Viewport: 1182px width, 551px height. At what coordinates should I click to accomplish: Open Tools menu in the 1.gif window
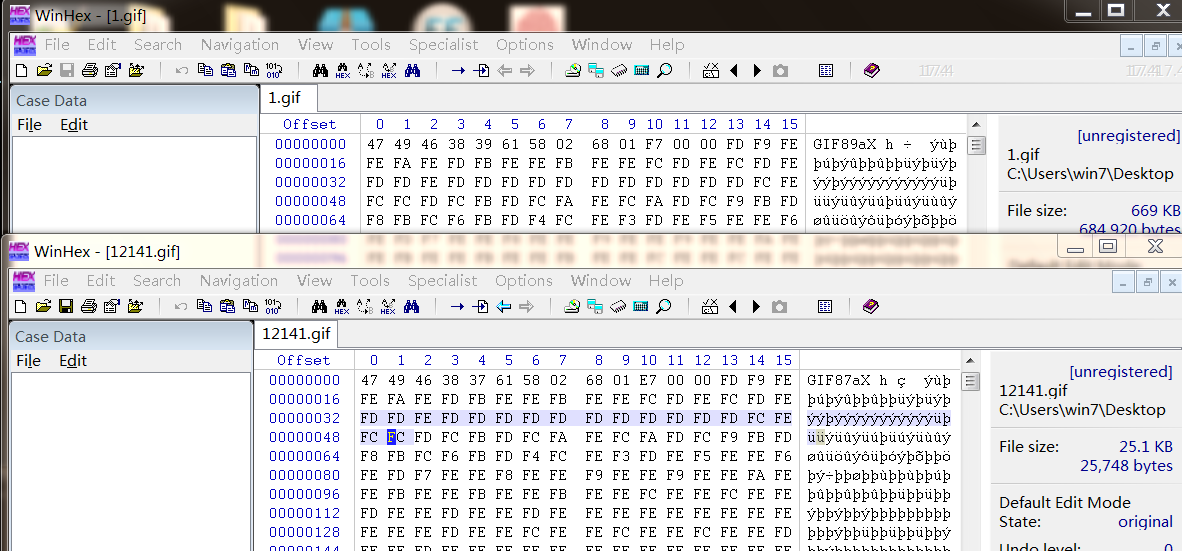tap(370, 45)
